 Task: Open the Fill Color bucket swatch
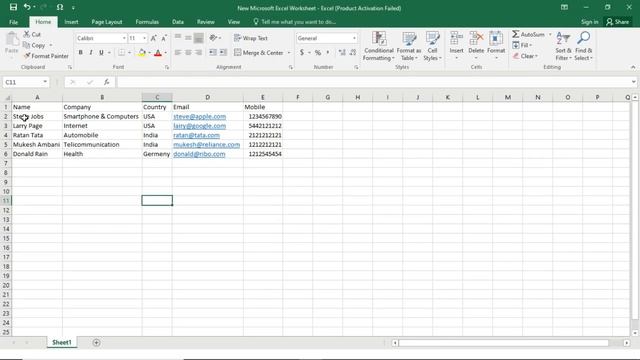pyautogui.click(x=142, y=53)
